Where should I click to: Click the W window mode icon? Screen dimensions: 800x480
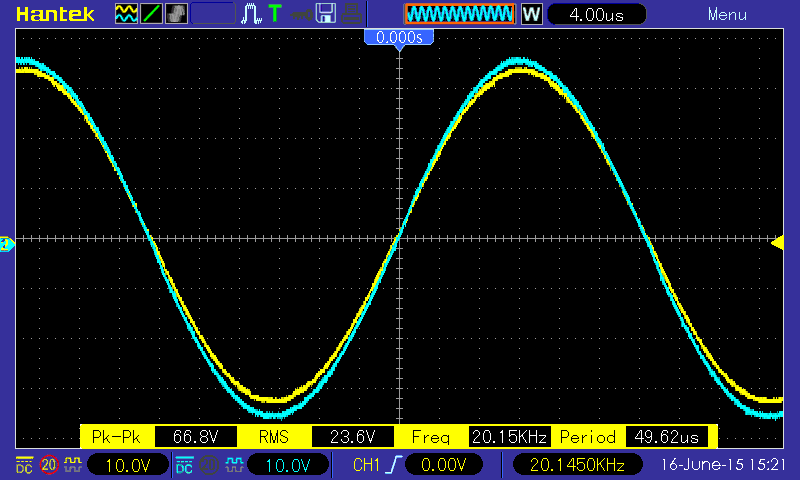coord(531,14)
